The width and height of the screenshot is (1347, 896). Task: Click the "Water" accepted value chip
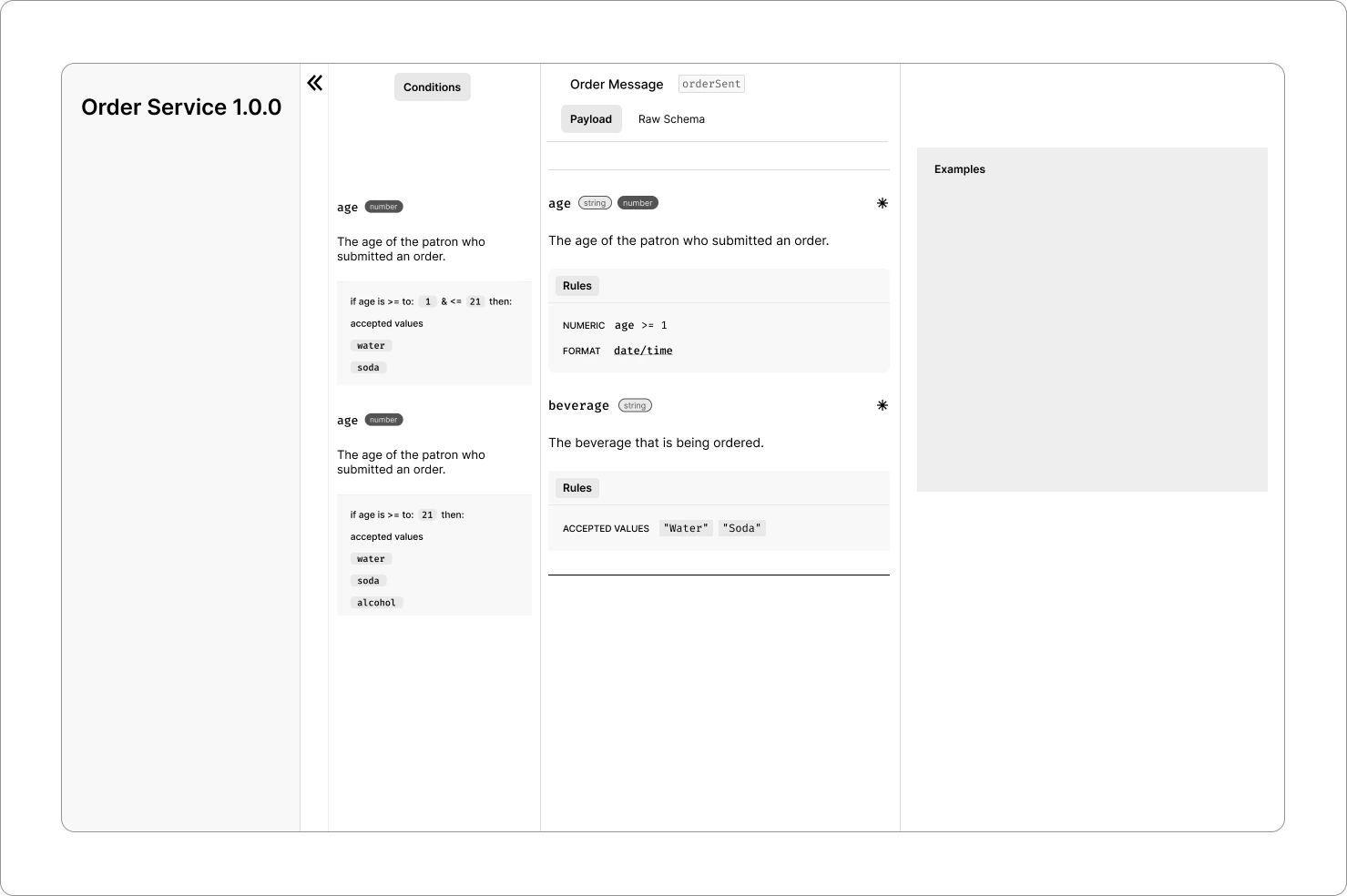pos(686,528)
